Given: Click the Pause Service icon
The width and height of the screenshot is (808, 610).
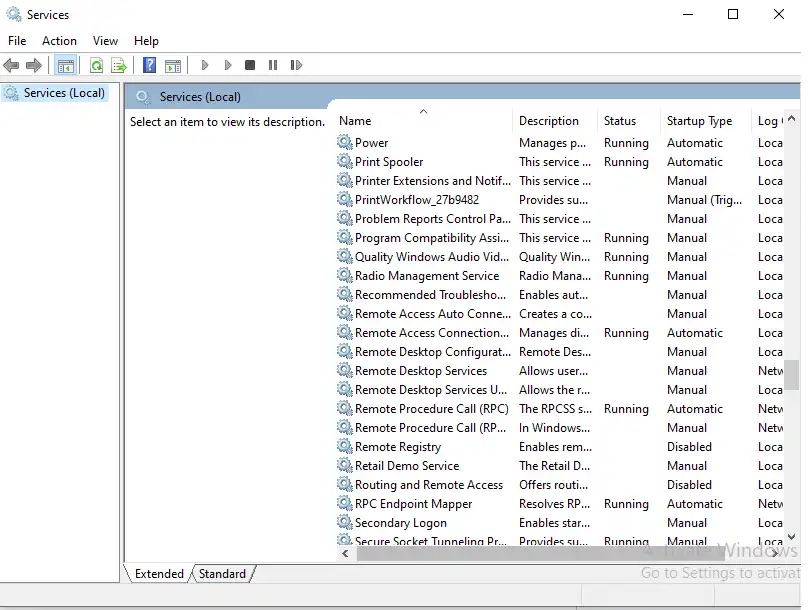Looking at the screenshot, I should (x=273, y=65).
